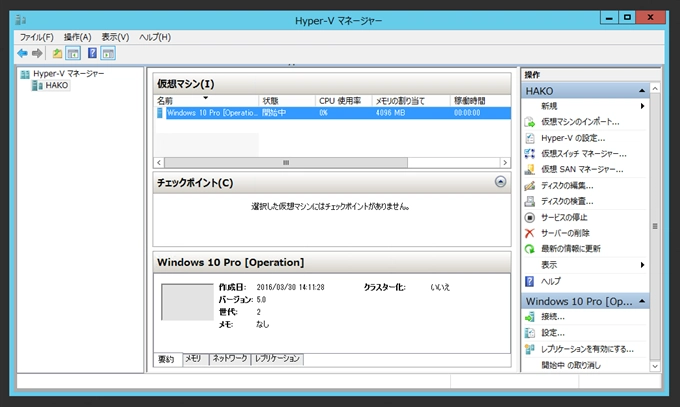The height and width of the screenshot is (407, 680).
Task: Click the actions pane scroll up arrow
Action: point(655,89)
